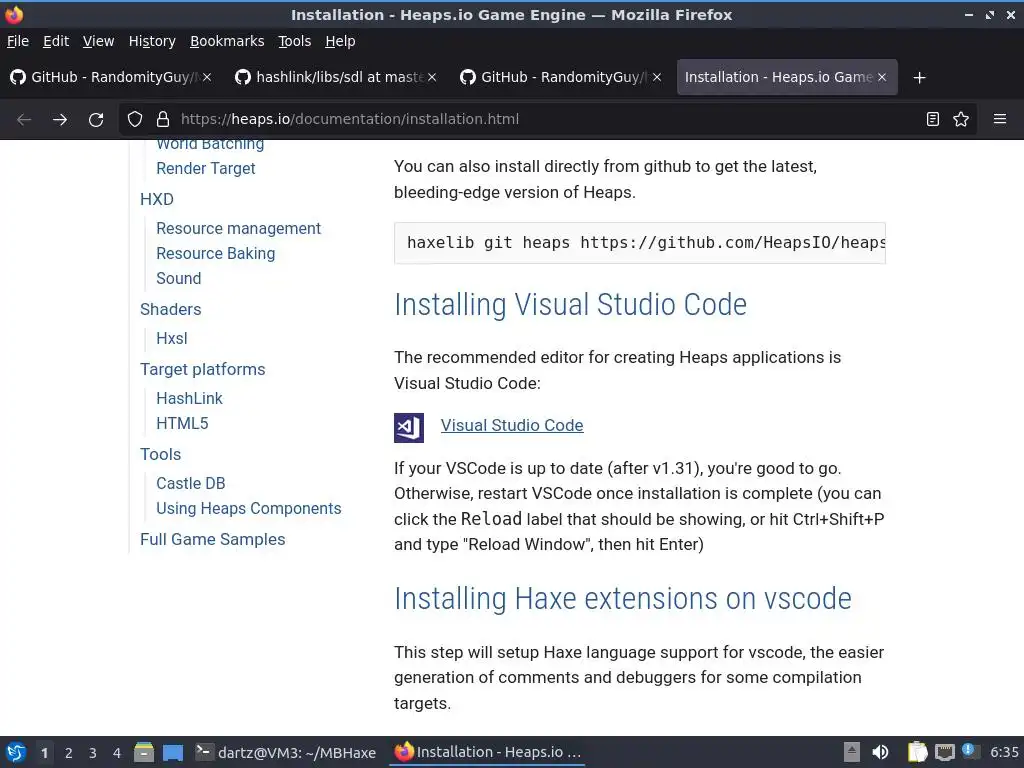
Task: Open the Tools menu in menu bar
Action: click(x=295, y=41)
